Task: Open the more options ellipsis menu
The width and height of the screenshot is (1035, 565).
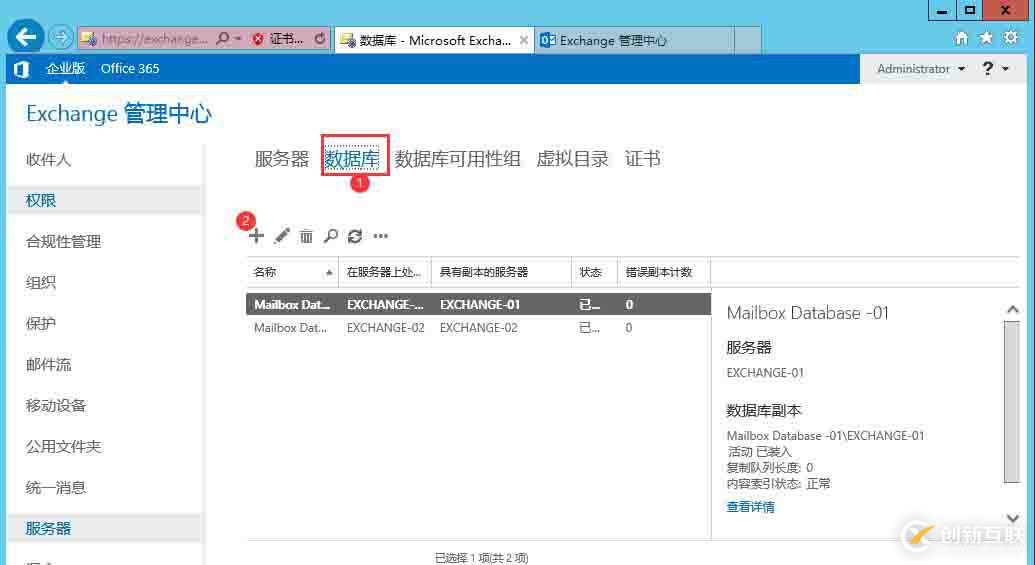Action: point(381,236)
